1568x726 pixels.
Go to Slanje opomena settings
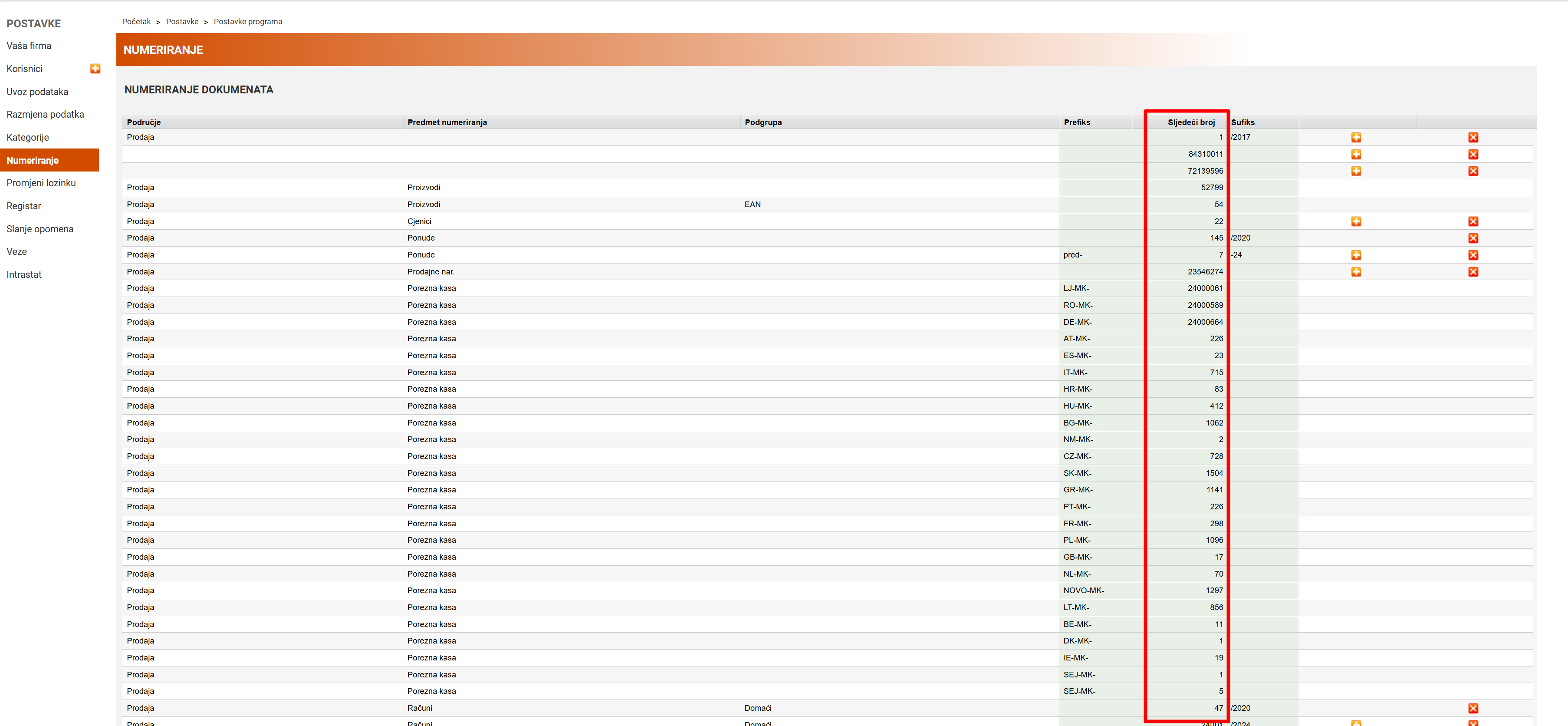point(39,229)
